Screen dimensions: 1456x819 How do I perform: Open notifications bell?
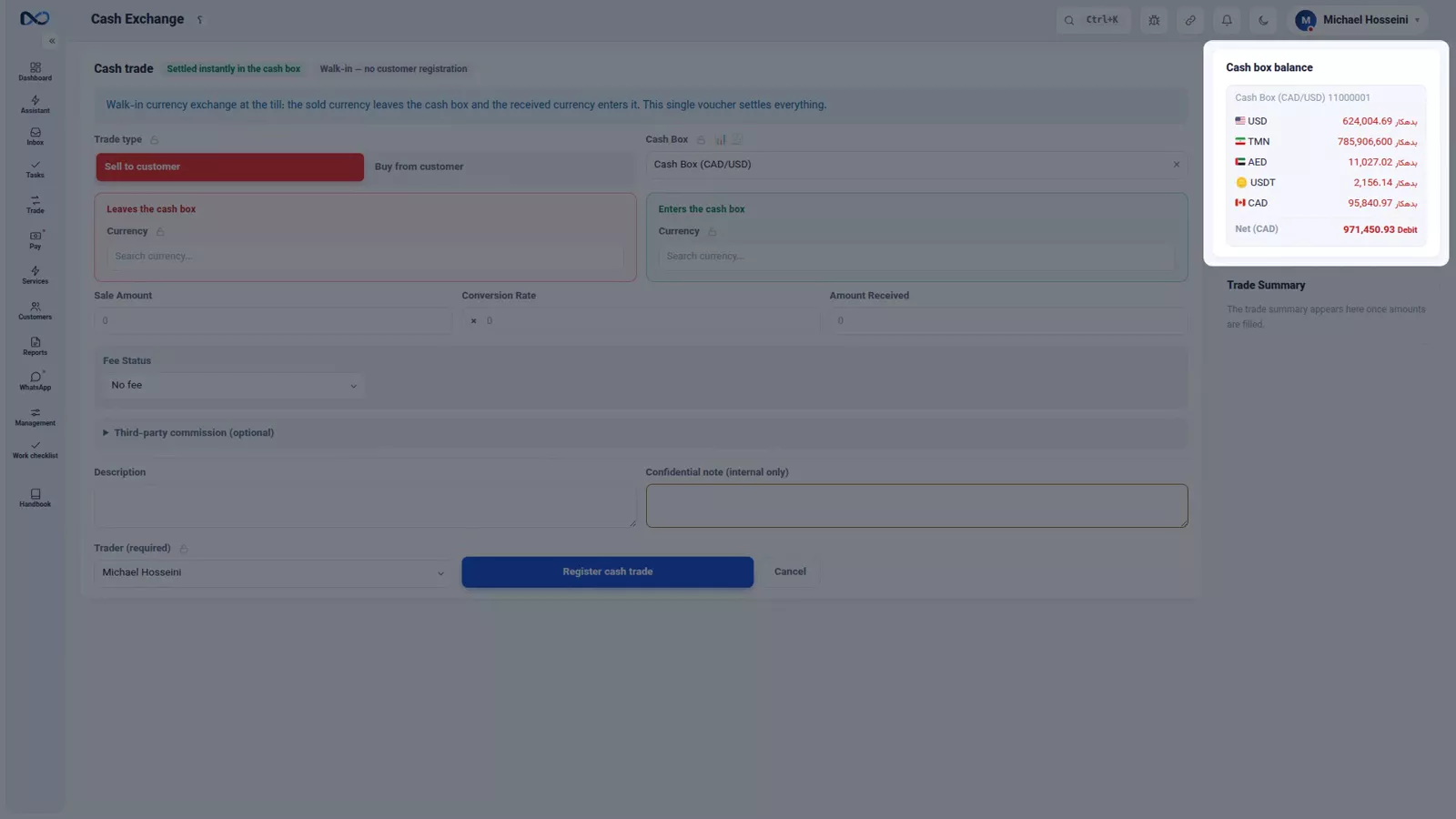click(1227, 20)
